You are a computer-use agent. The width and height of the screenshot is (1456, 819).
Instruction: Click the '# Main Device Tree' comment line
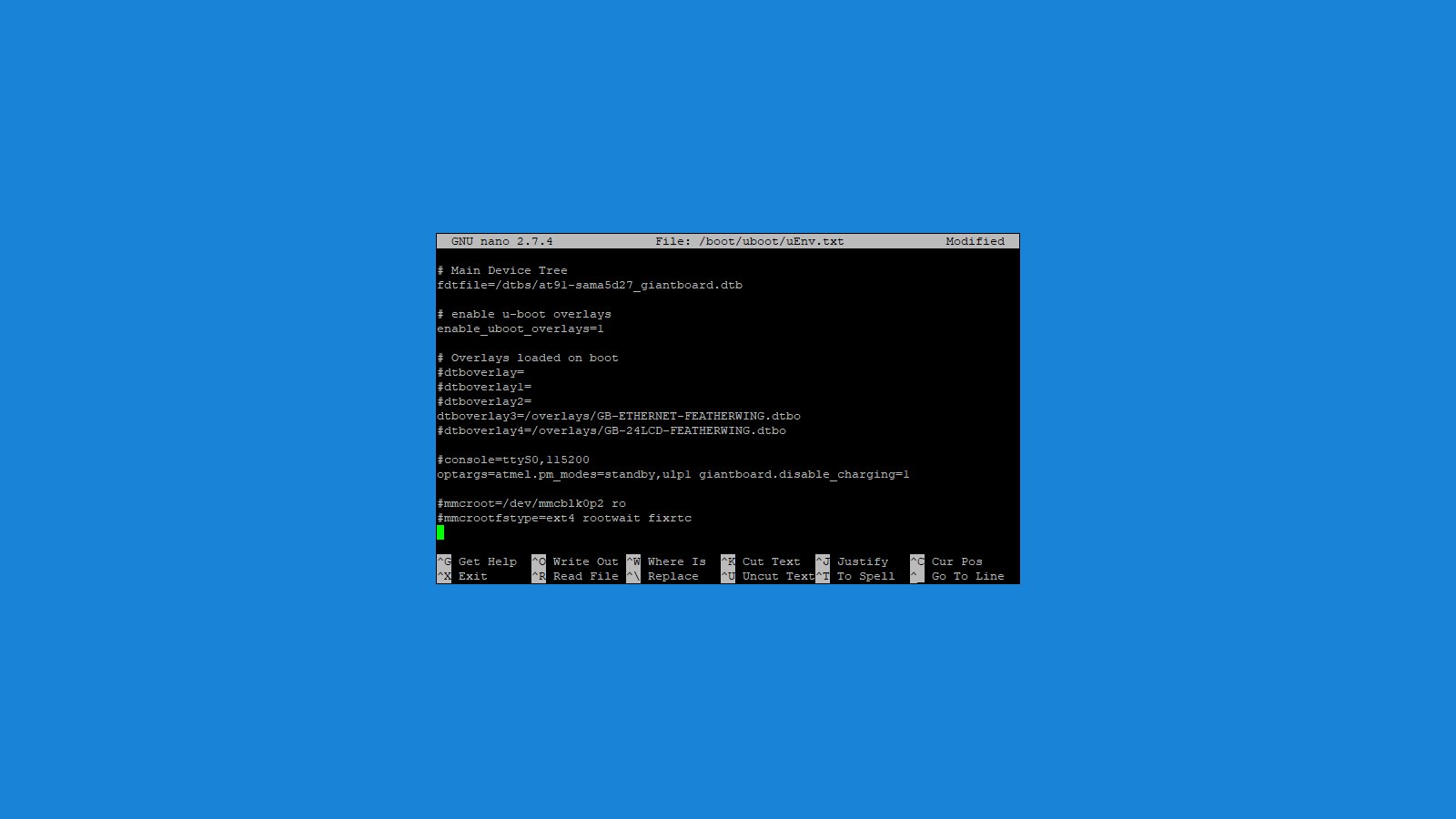502,270
